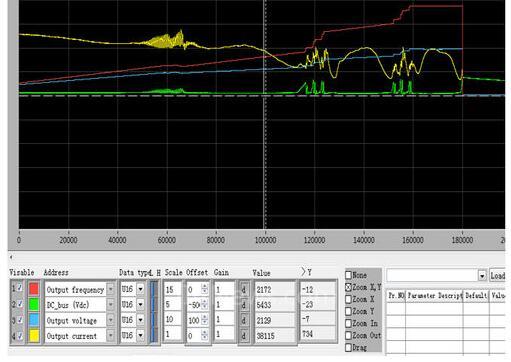Viewport: 511px width, 362px height.
Task: Expand the dropdown next to Load button
Action: (482, 276)
